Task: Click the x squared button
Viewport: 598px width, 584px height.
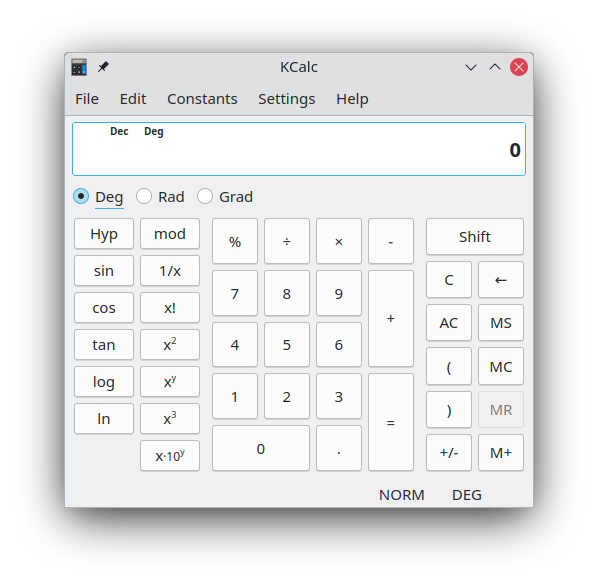Action: 170,345
